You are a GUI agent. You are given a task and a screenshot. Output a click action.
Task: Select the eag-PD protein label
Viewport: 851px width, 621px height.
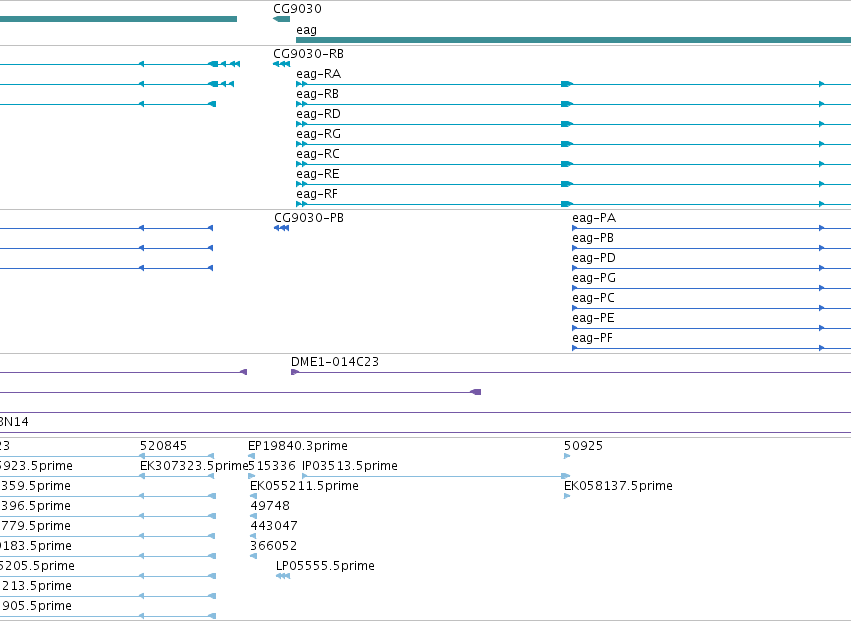(x=594, y=258)
